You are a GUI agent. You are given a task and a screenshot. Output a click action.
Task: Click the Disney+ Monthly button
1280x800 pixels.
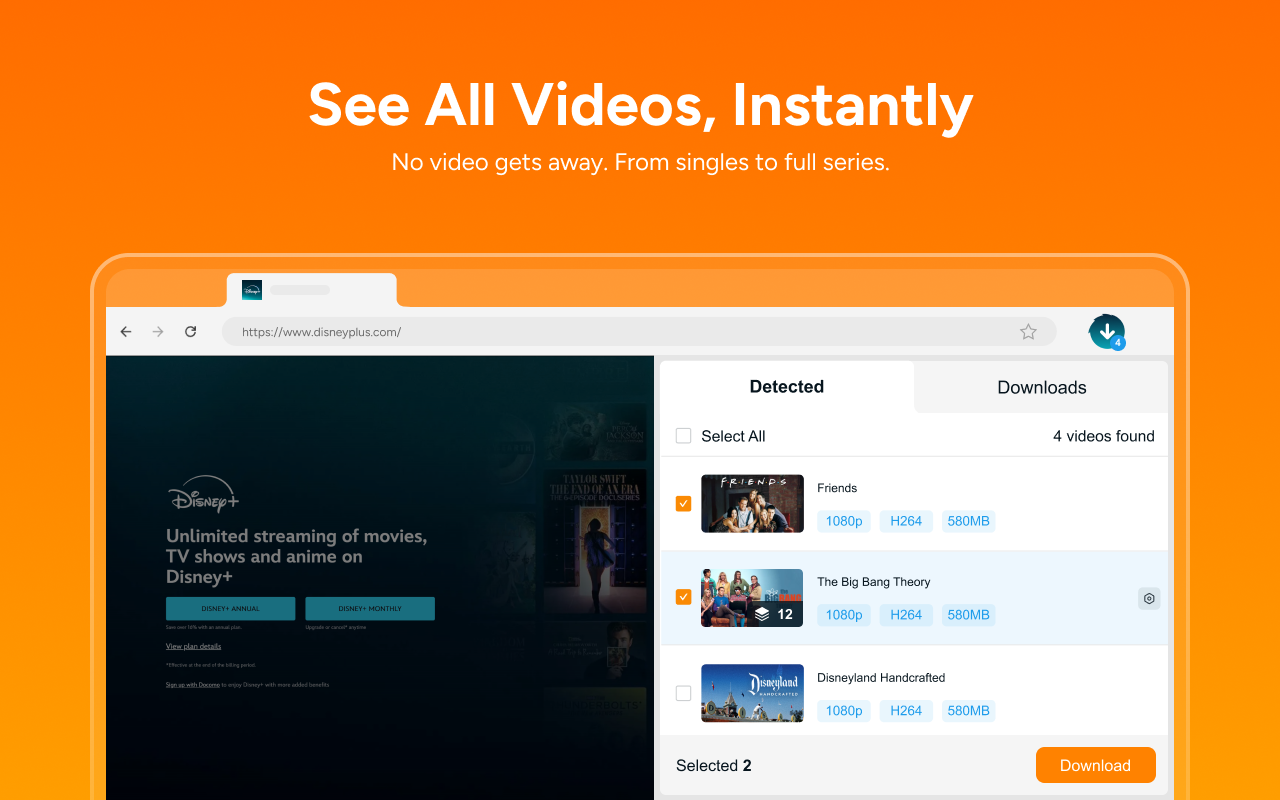pyautogui.click(x=370, y=609)
